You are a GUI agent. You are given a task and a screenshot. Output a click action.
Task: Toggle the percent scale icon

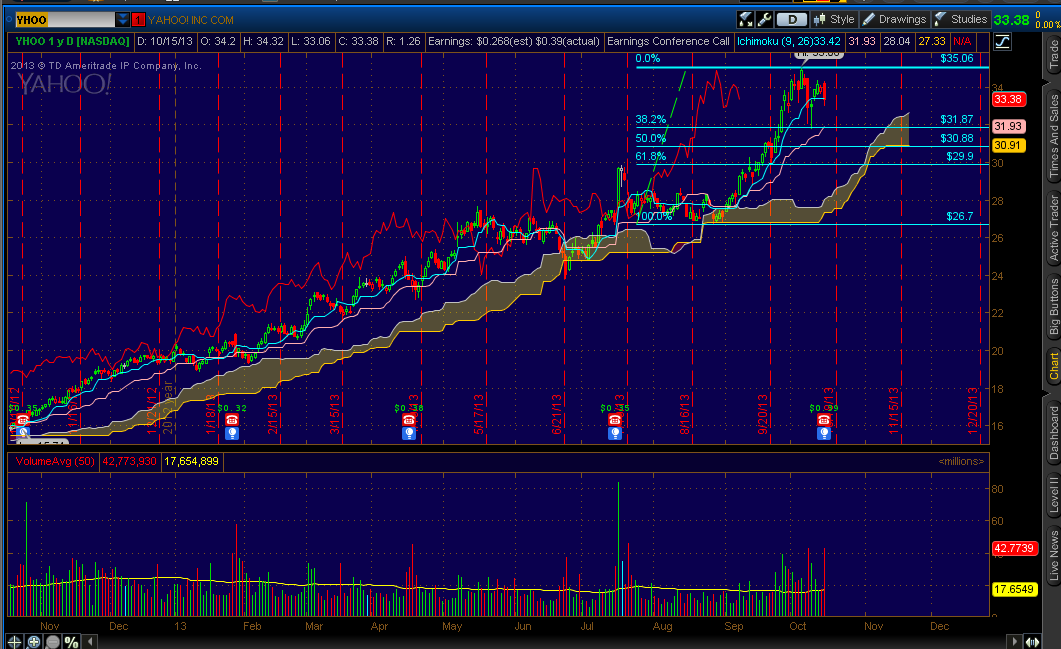coord(71,641)
